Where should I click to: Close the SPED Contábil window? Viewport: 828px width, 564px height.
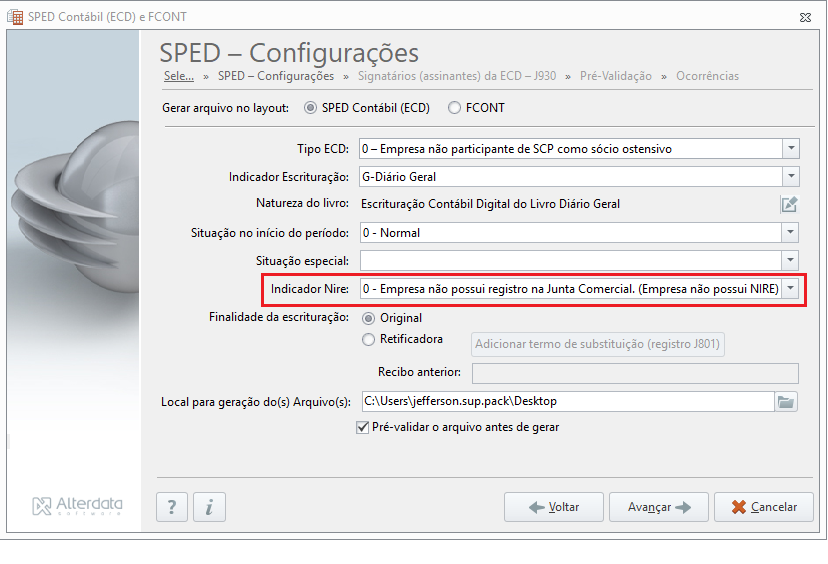805,17
